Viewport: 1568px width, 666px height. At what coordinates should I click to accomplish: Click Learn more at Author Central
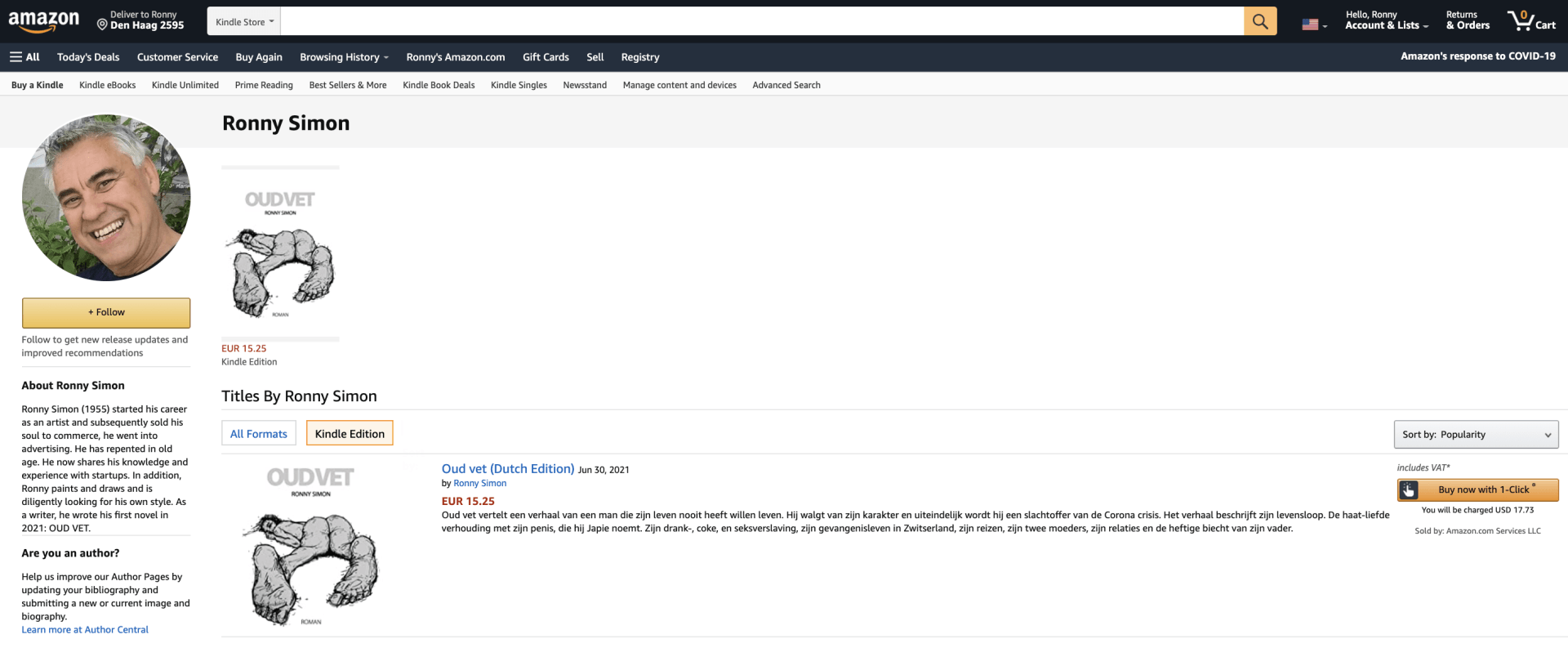[85, 630]
